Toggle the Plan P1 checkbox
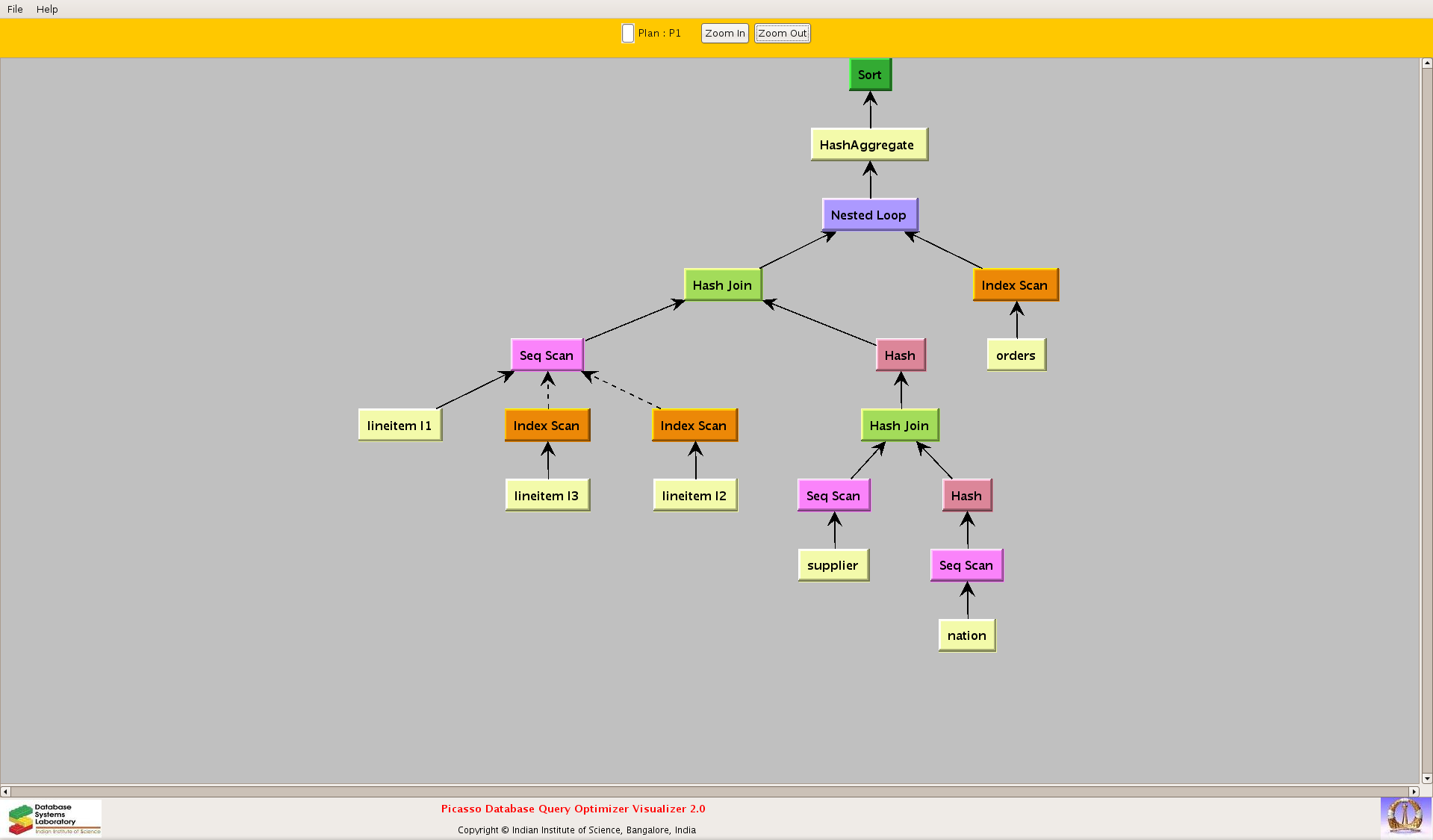1433x840 pixels. click(628, 34)
